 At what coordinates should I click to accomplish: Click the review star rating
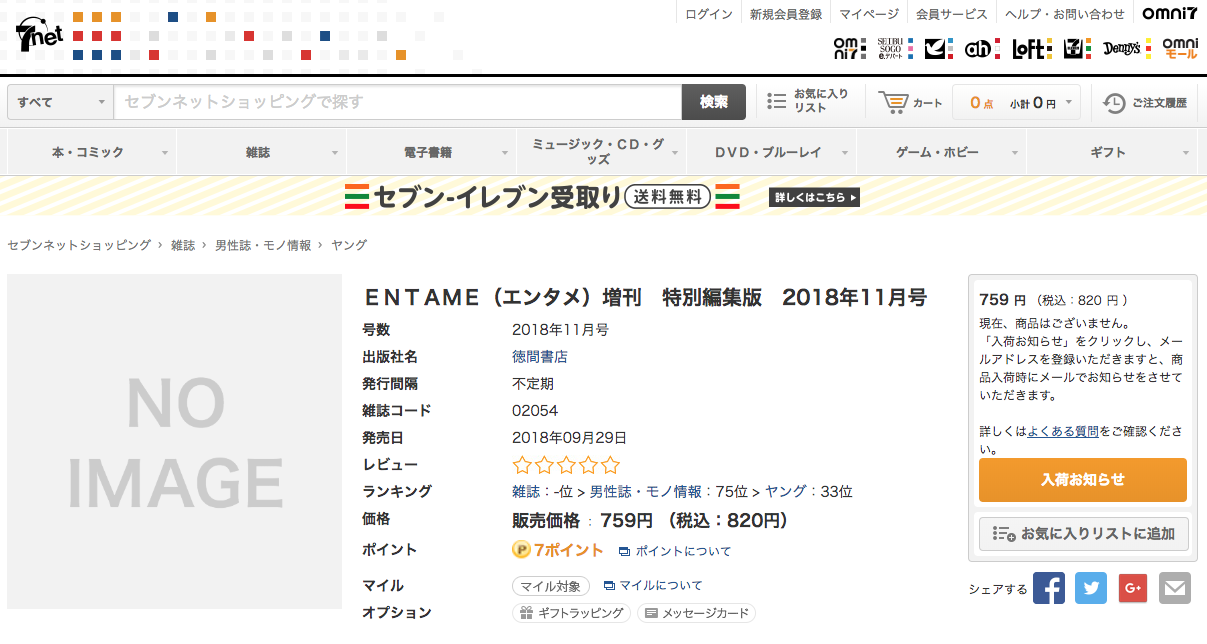(566, 465)
